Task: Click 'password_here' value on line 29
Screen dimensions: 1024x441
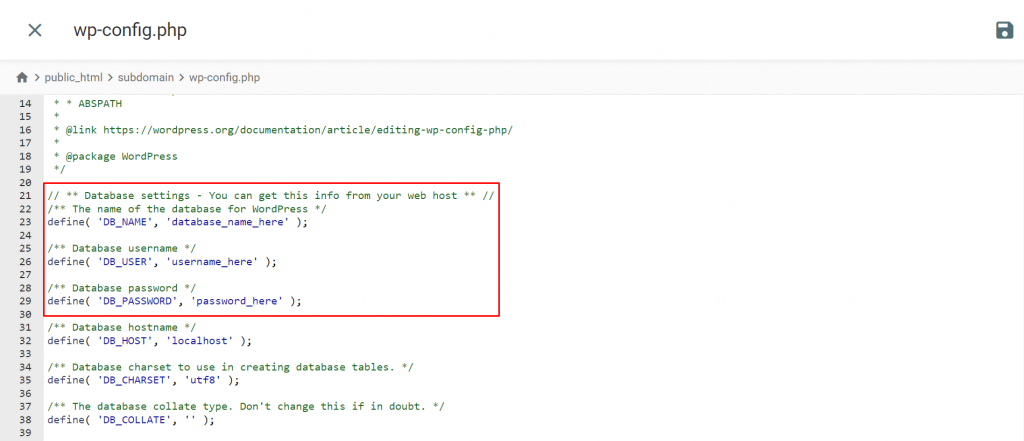Action: [236, 301]
